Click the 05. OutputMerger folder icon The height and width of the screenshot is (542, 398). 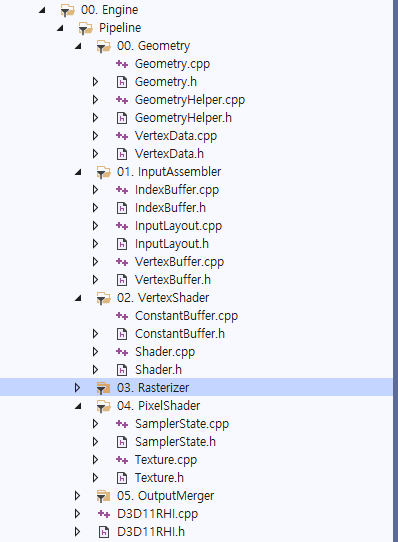(103, 496)
